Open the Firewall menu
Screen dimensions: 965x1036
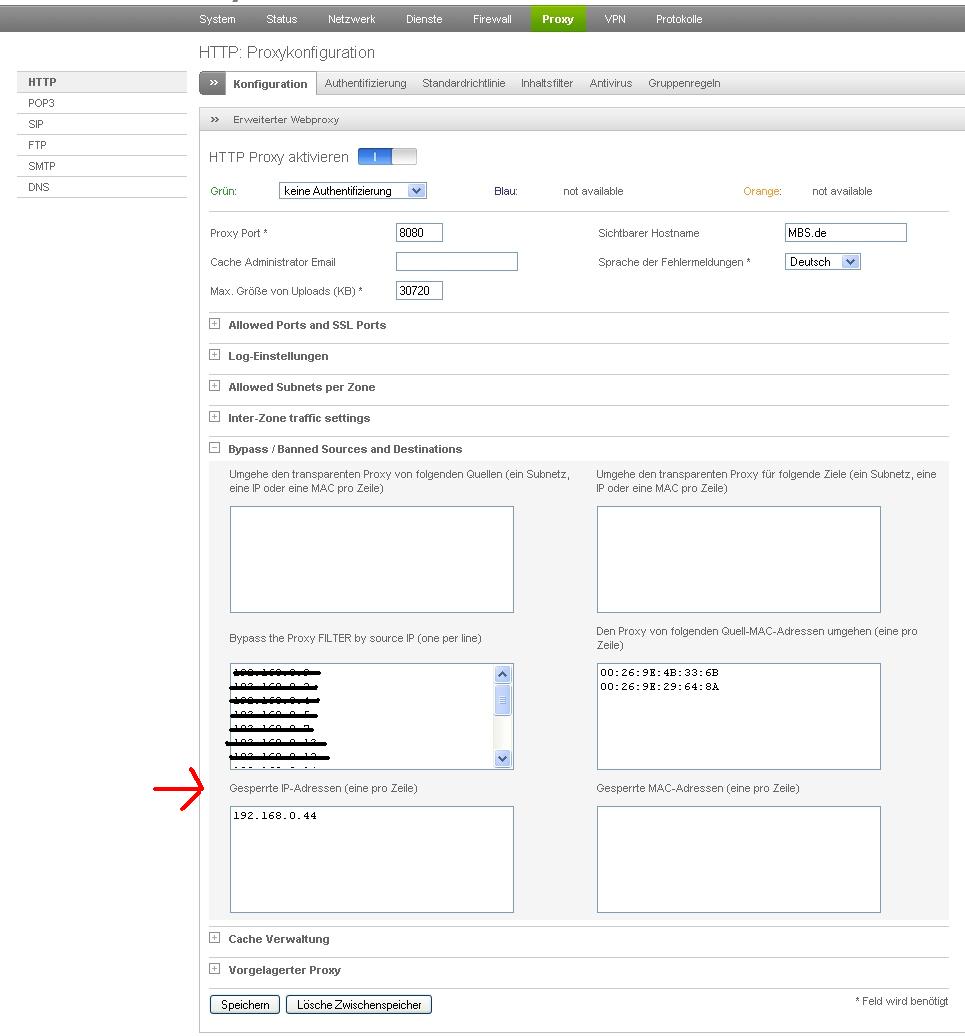pos(492,19)
